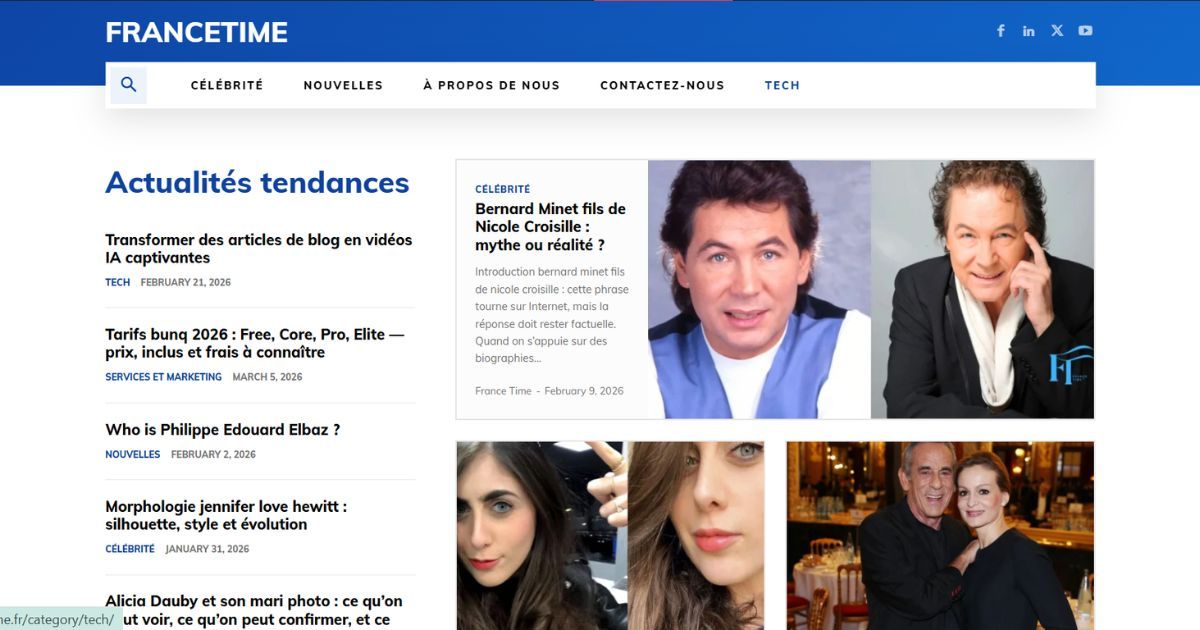Select the Bernard Minet article excerpt text
This screenshot has width=1200, height=630.
point(552,315)
